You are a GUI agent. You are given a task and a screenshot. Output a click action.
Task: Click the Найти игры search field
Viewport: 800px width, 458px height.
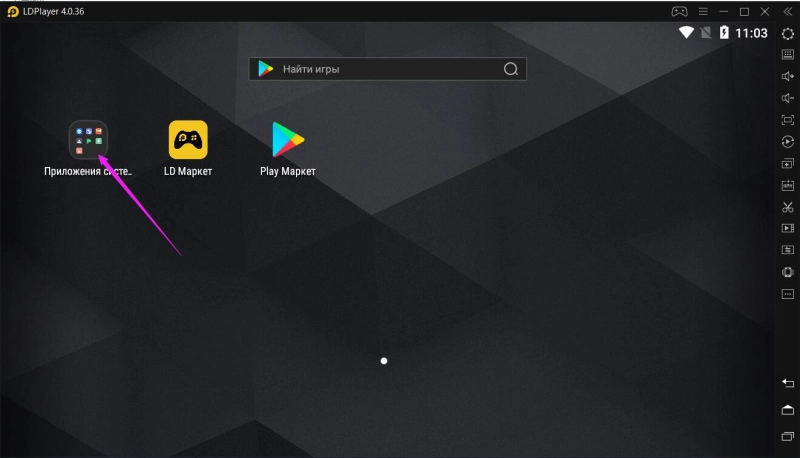click(x=388, y=69)
